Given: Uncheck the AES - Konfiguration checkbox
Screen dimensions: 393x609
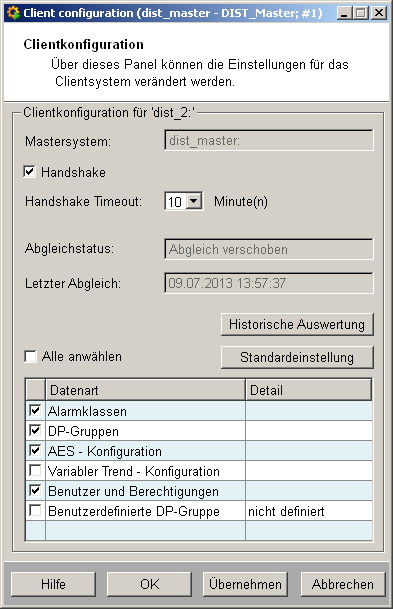Looking at the screenshot, I should coord(35,451).
